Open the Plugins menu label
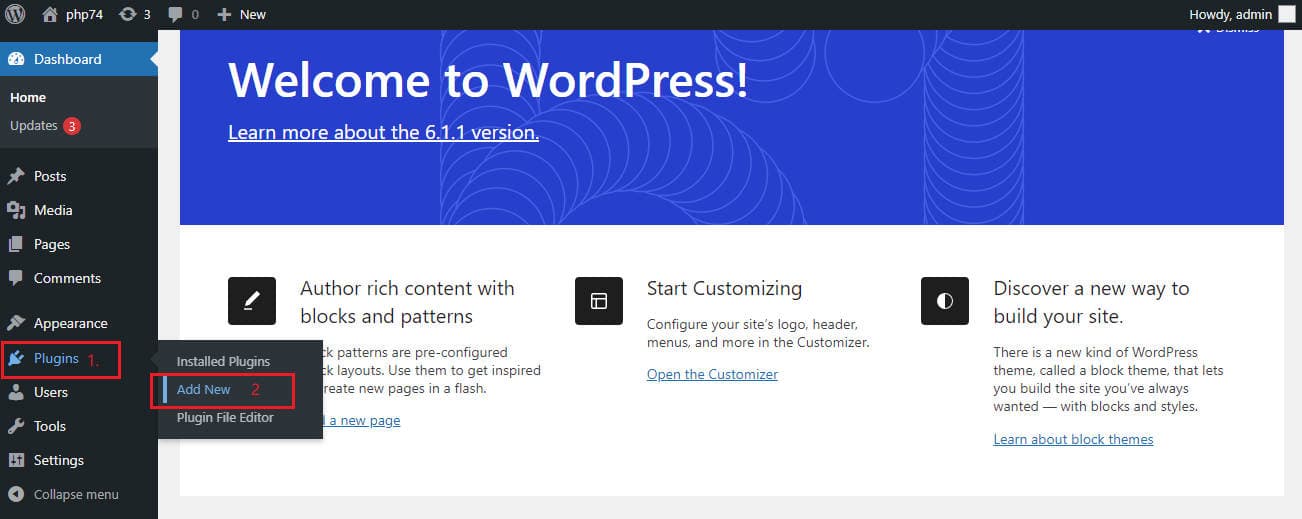The height and width of the screenshot is (519, 1302). click(56, 358)
